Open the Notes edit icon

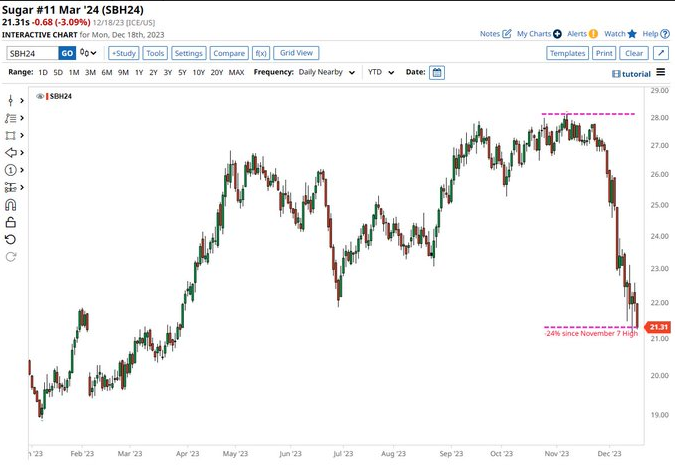pos(507,34)
